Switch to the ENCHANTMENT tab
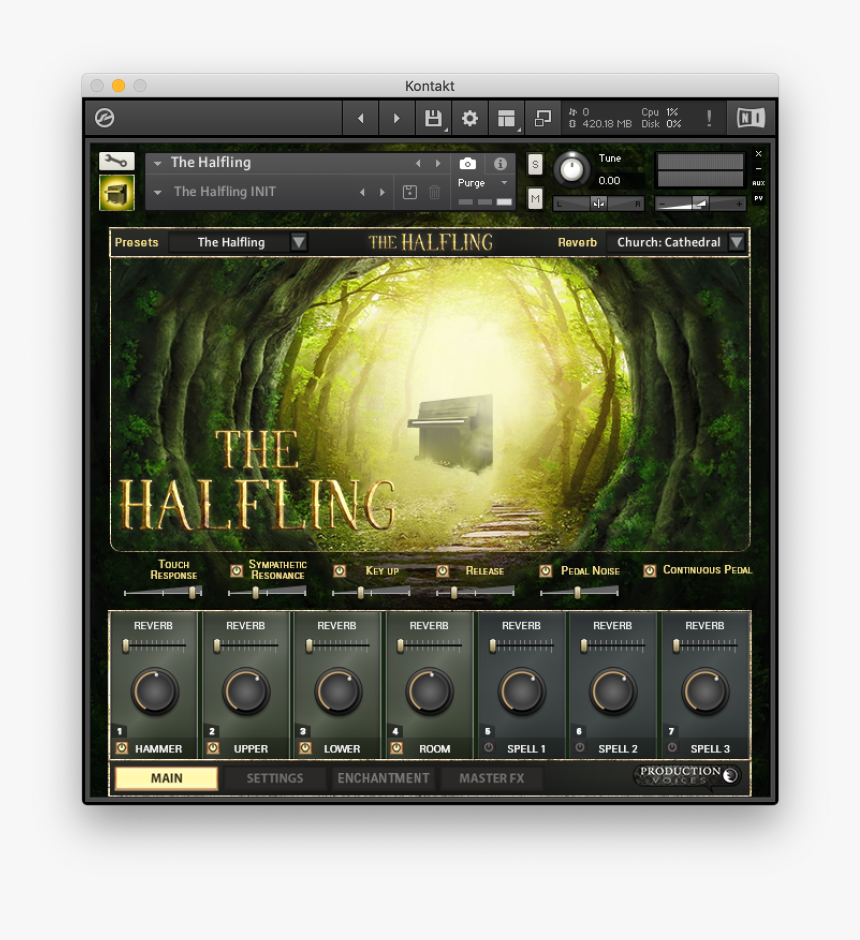Screen dimensions: 860x940 (x=384, y=778)
